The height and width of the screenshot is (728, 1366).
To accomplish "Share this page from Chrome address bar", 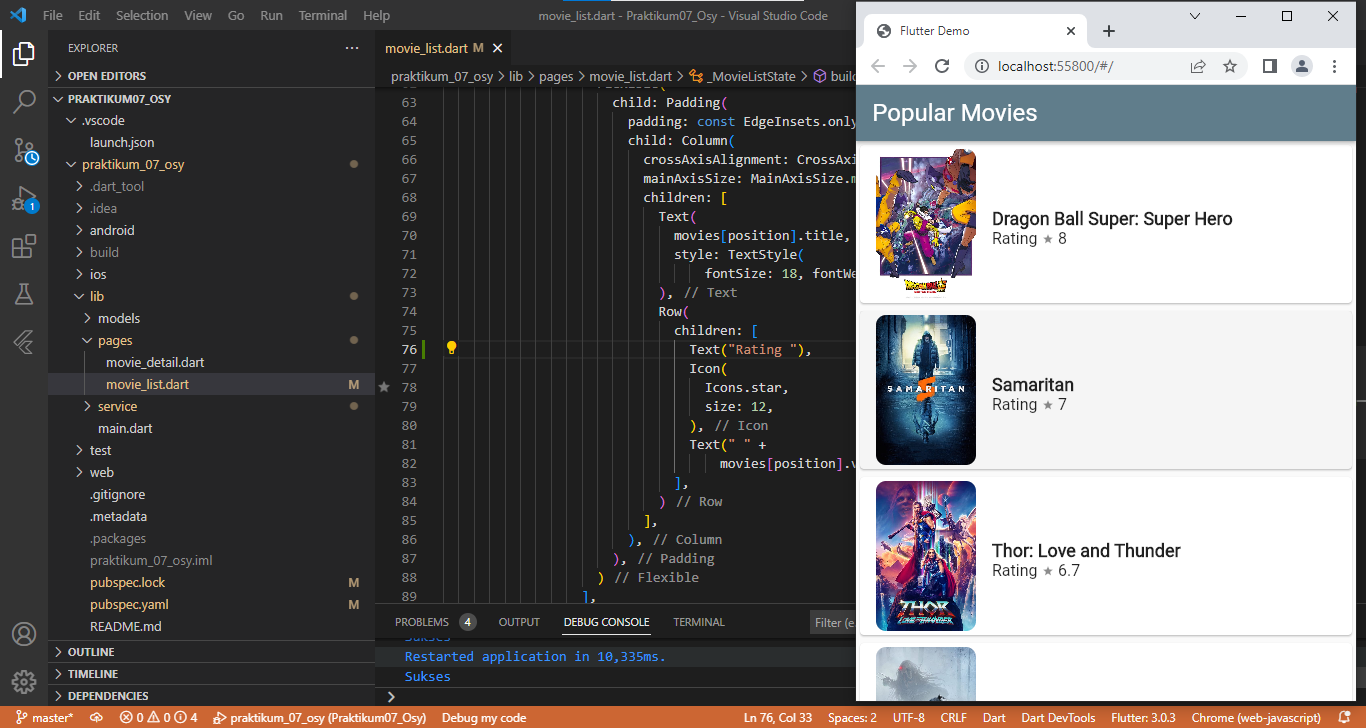I will point(1197,66).
